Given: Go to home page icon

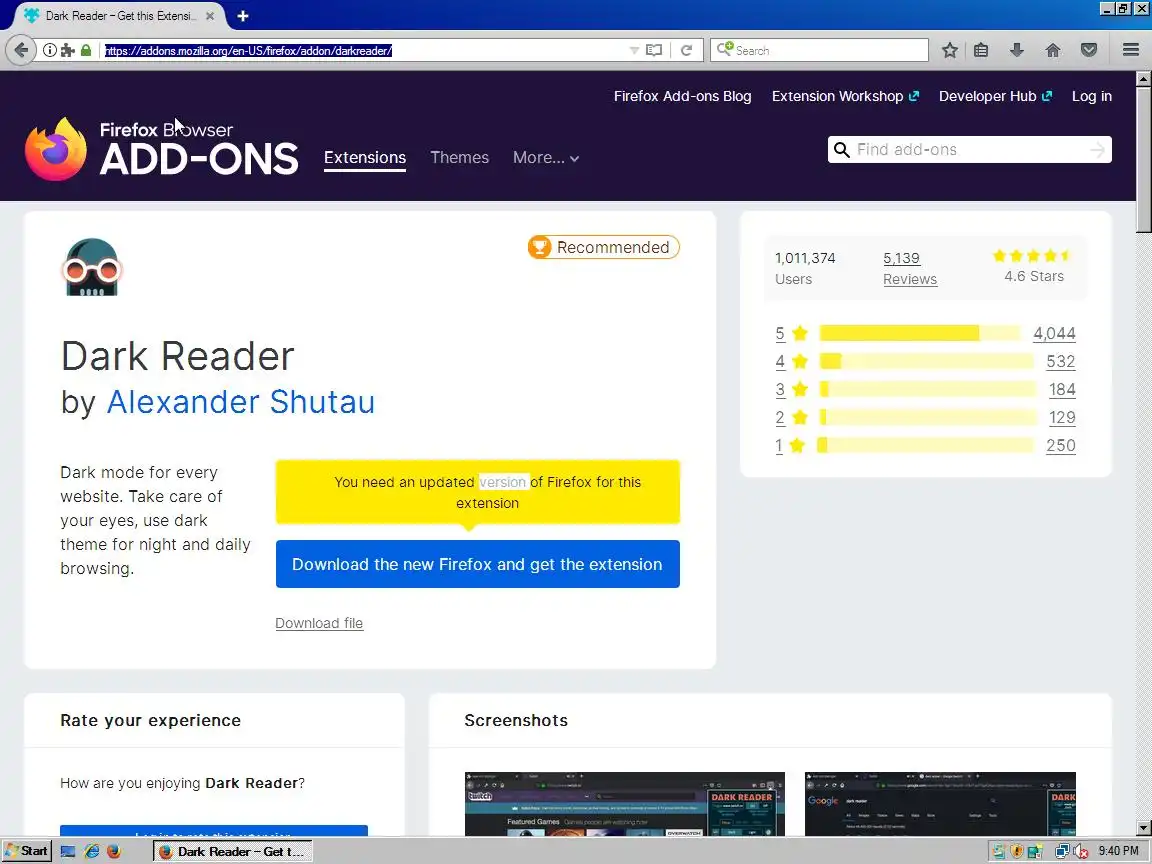Looking at the screenshot, I should [1053, 50].
